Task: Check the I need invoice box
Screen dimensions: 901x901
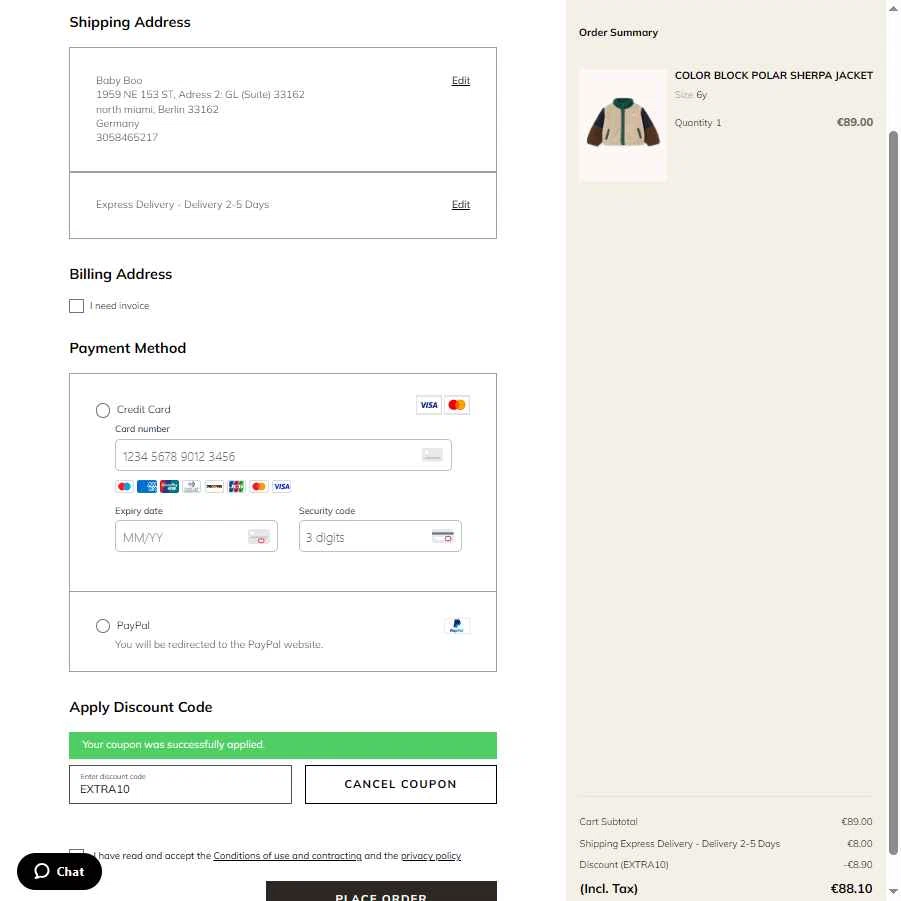Action: 76,306
